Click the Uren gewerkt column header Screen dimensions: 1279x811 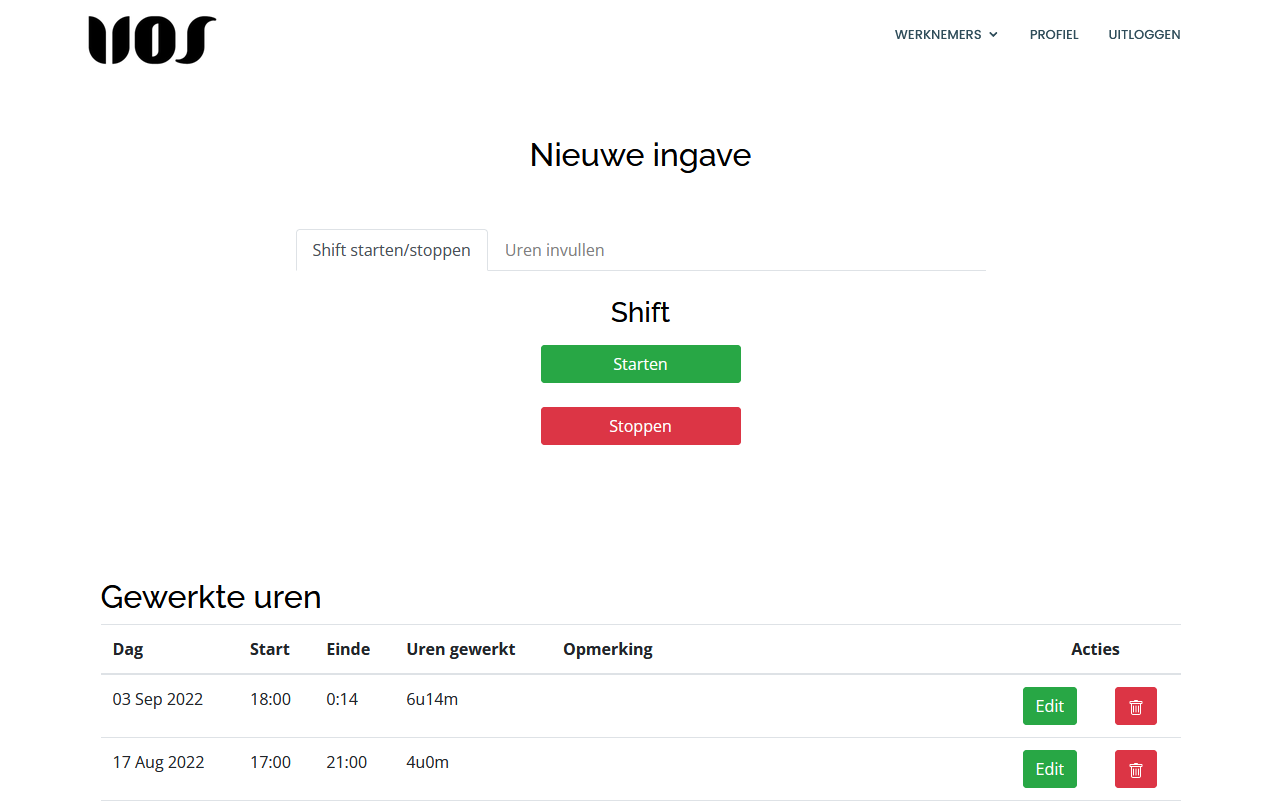(460, 649)
